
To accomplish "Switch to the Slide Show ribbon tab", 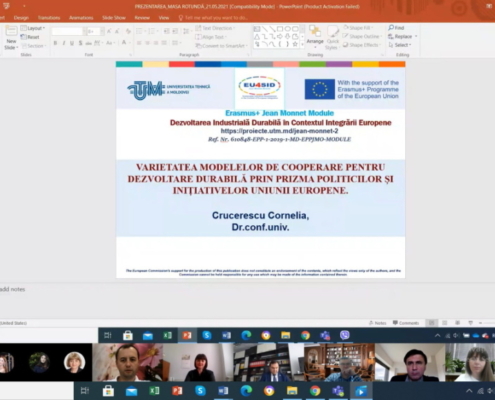I will click(x=114, y=18).
